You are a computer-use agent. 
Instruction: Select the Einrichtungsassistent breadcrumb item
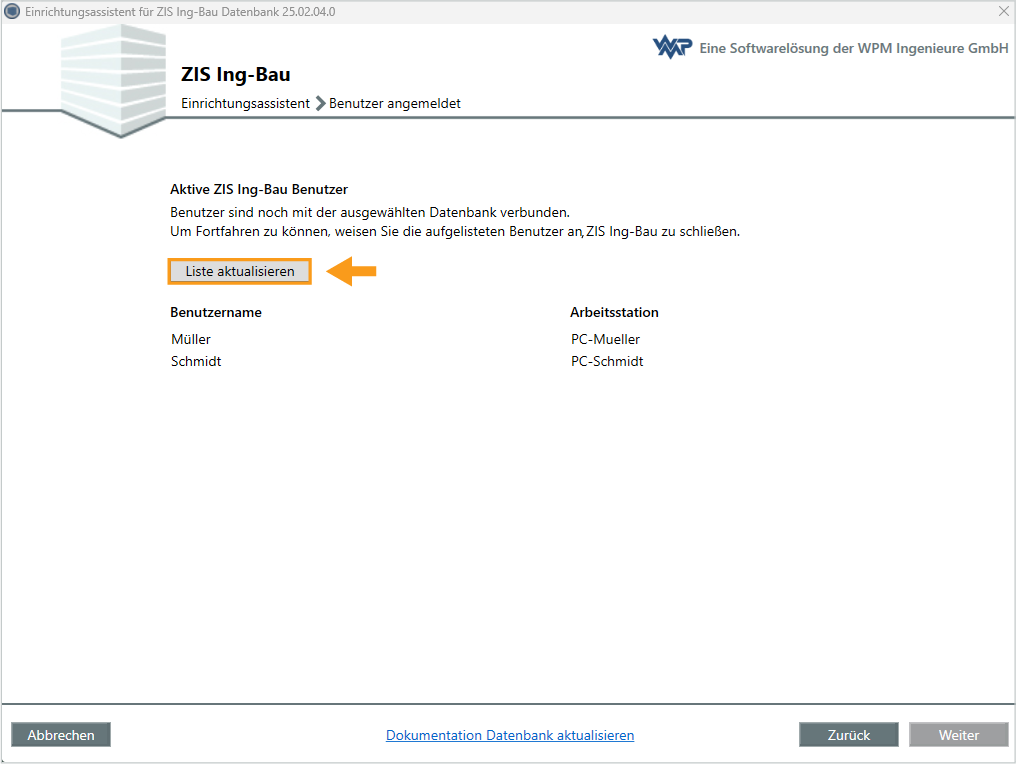point(245,103)
